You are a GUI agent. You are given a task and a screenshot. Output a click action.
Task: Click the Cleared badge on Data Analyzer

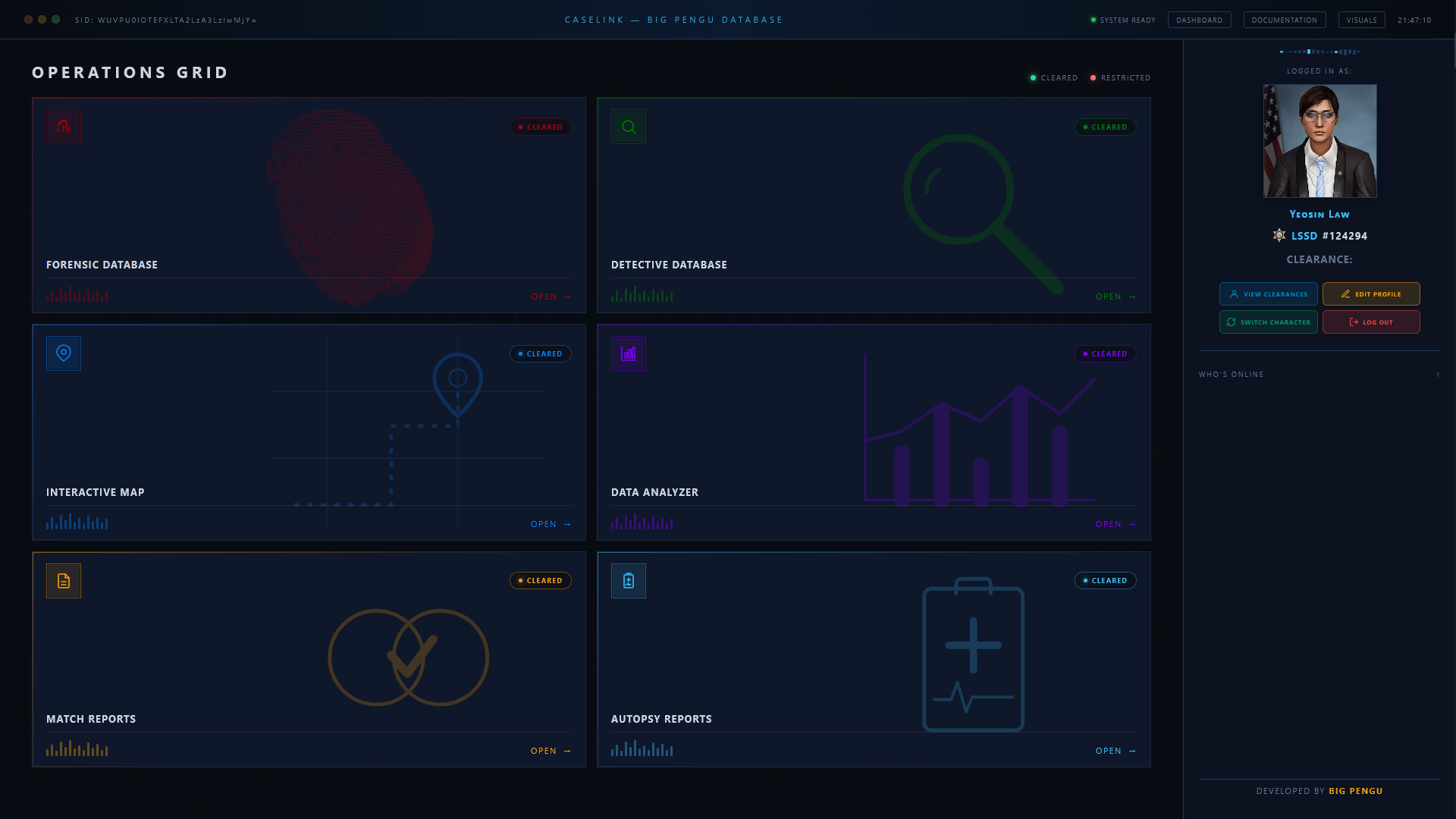(x=1106, y=354)
